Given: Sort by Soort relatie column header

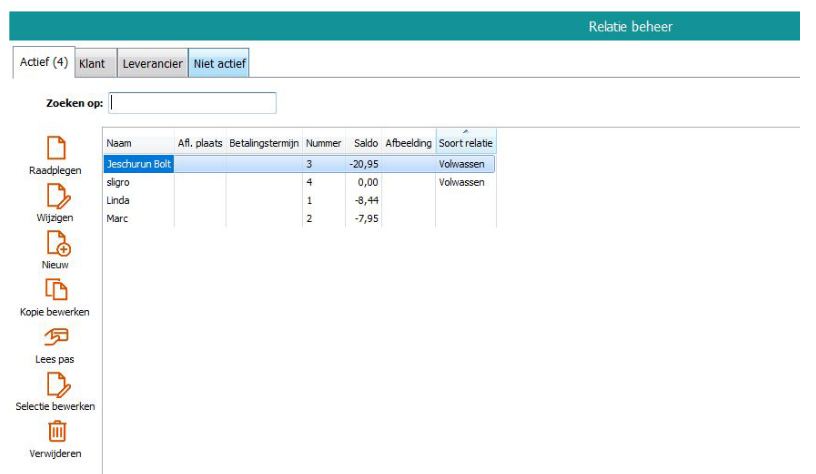Looking at the screenshot, I should pos(465,144).
